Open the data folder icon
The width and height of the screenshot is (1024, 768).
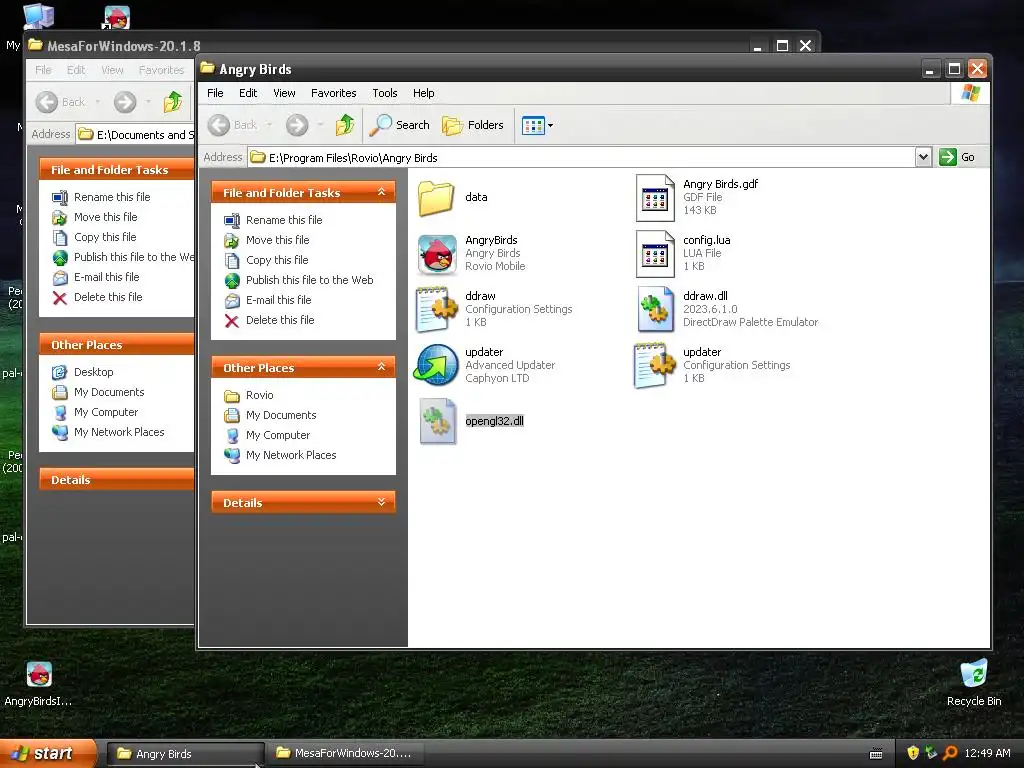point(436,198)
